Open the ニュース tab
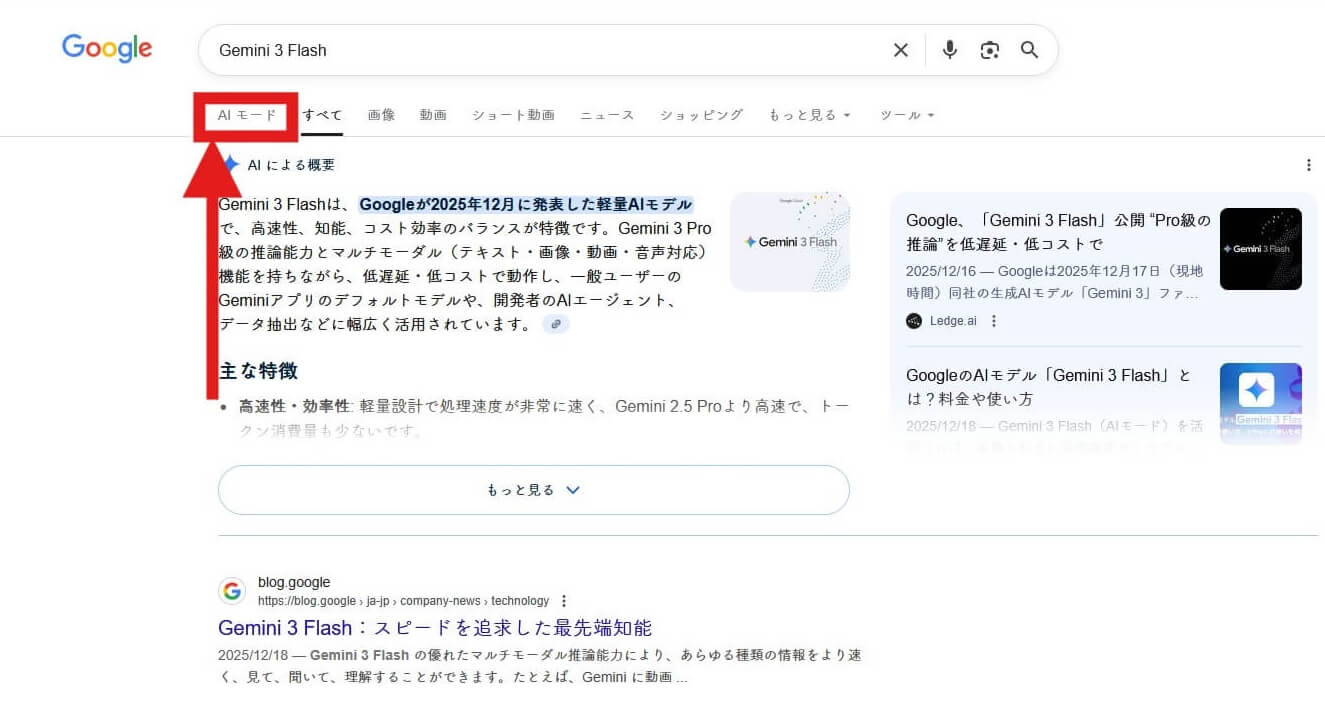Viewport: 1325px width, 702px height. [607, 115]
